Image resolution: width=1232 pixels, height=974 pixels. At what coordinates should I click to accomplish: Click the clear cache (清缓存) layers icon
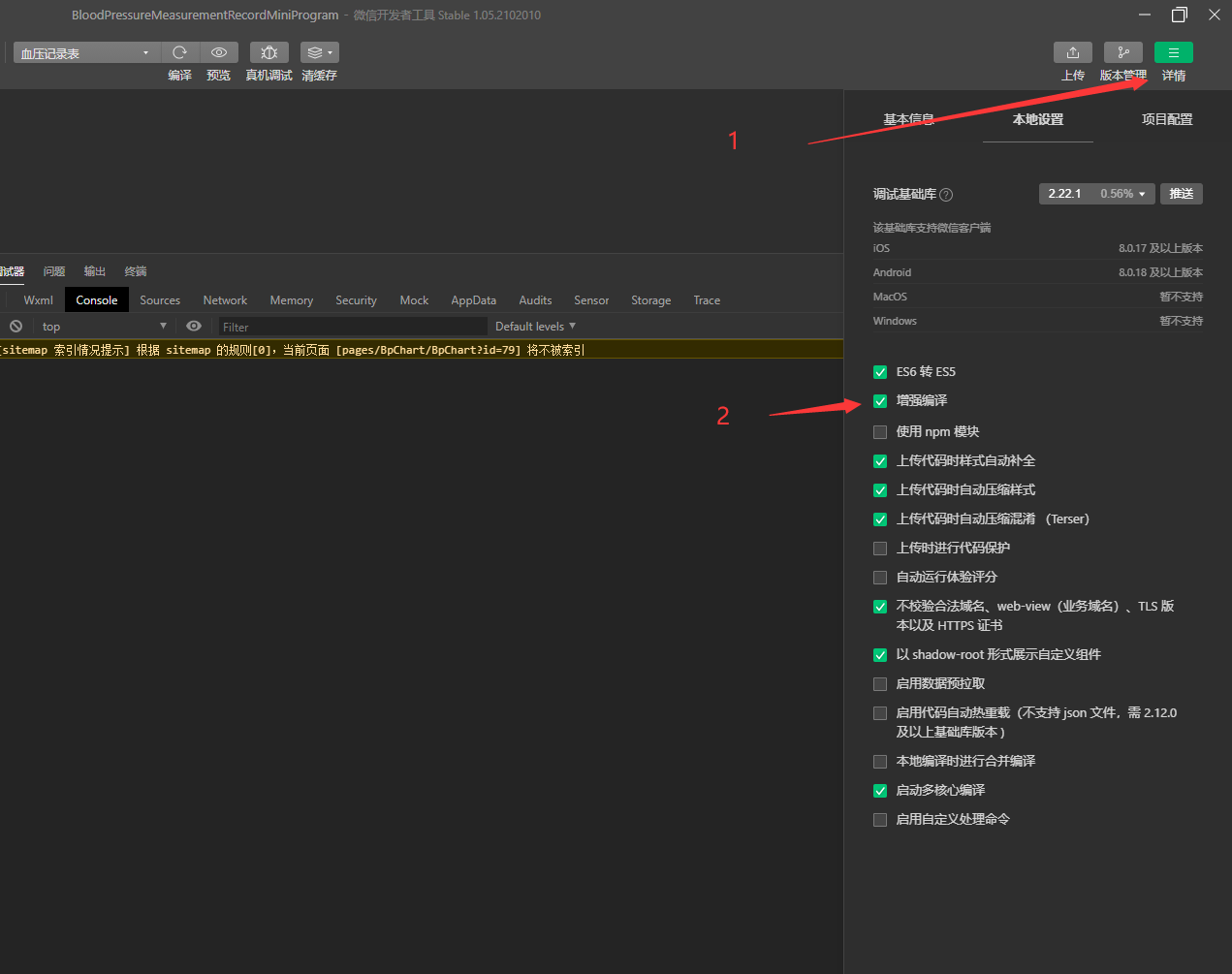click(319, 52)
